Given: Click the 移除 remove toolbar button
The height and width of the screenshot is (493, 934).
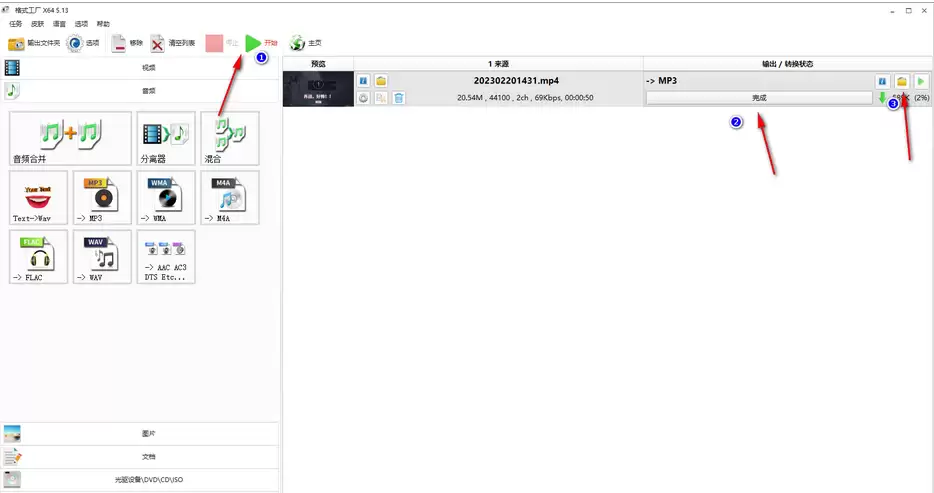Looking at the screenshot, I should click(x=127, y=43).
